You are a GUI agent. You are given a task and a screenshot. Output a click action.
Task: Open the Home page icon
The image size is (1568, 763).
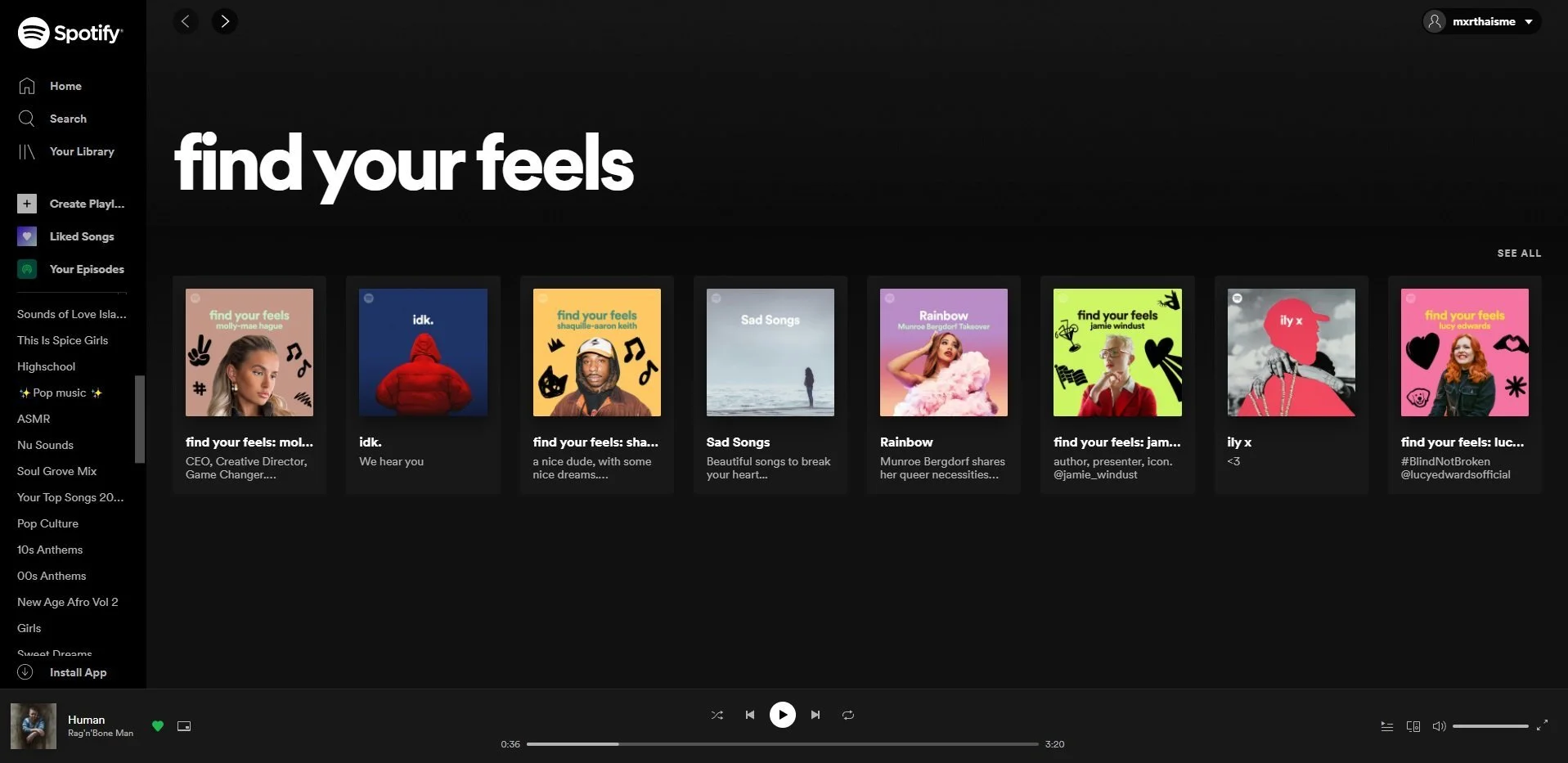(27, 86)
